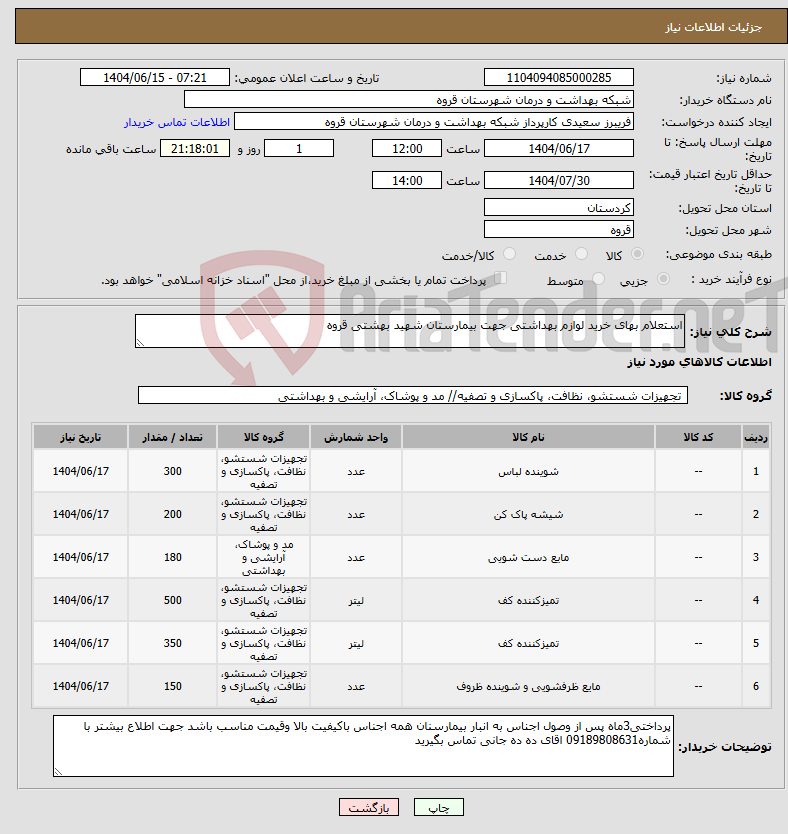Click the شرح کلی نیاز description text area

[x=410, y=331]
